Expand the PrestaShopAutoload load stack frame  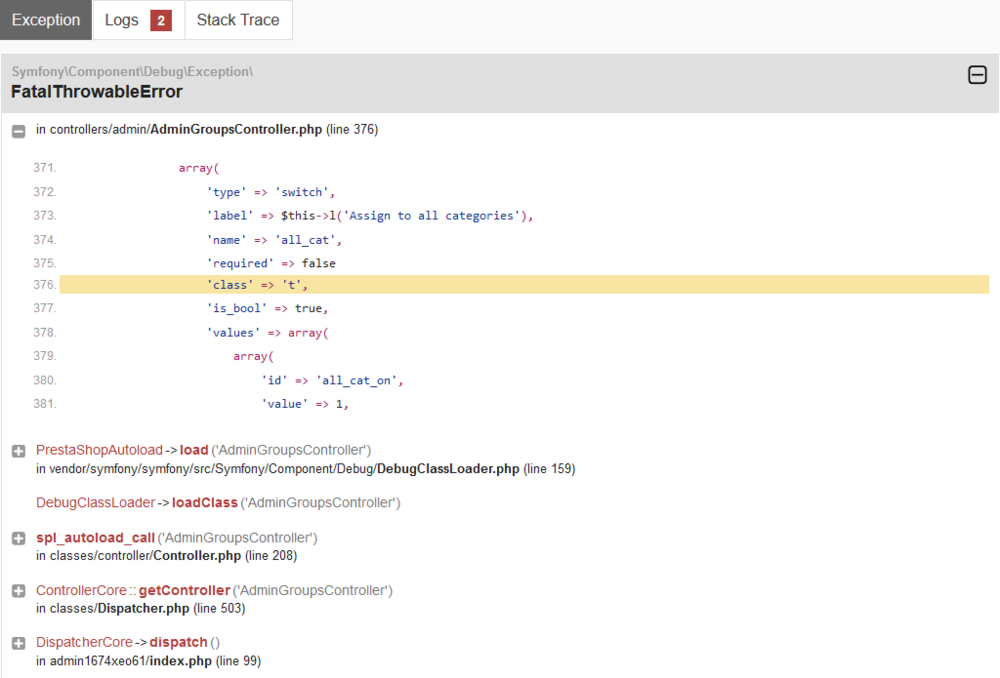click(18, 450)
